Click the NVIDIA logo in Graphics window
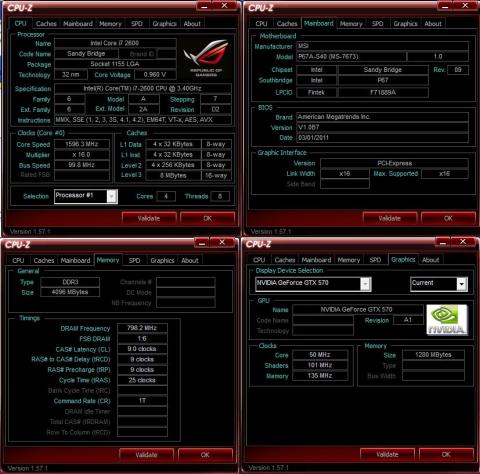Image resolution: width=480 pixels, height=474 pixels. click(447, 320)
